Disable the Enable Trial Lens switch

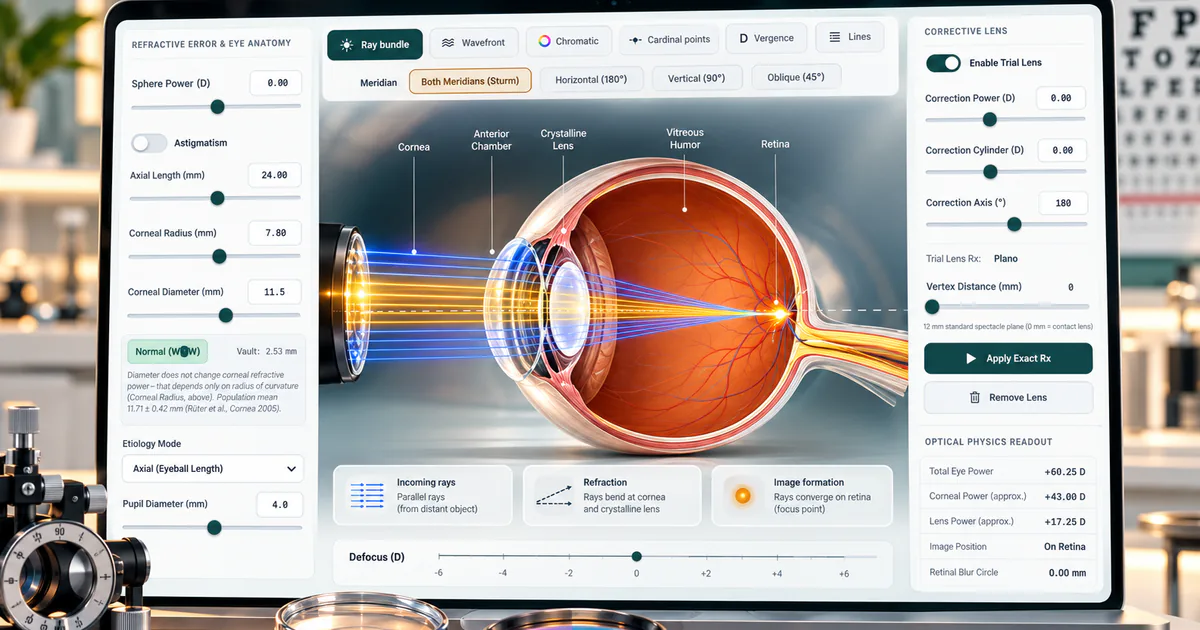click(x=943, y=63)
